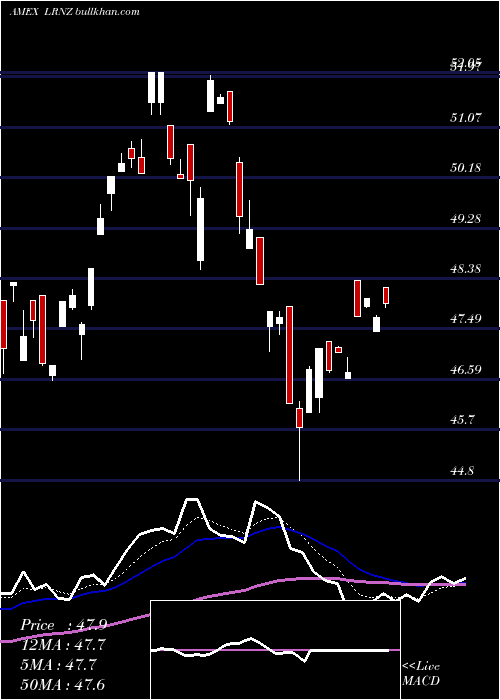Viewport: 500px width, 700px height.
Task: Click the 50.18 price level label
Action: [x=467, y=168]
